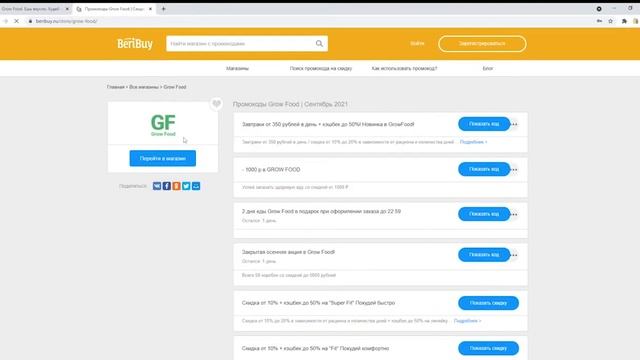Open Поиск промокода на скидку menu item
640x360 pixels.
point(321,68)
